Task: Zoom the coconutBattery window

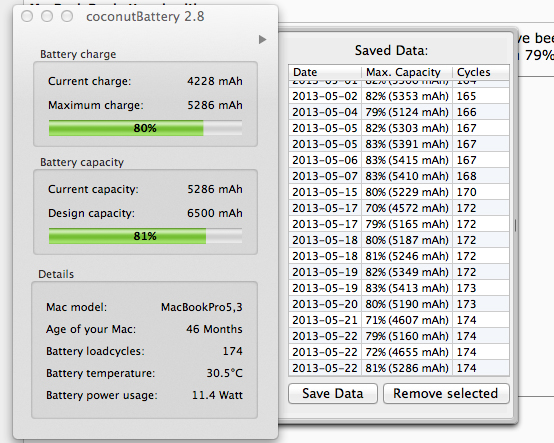Action: (67, 16)
